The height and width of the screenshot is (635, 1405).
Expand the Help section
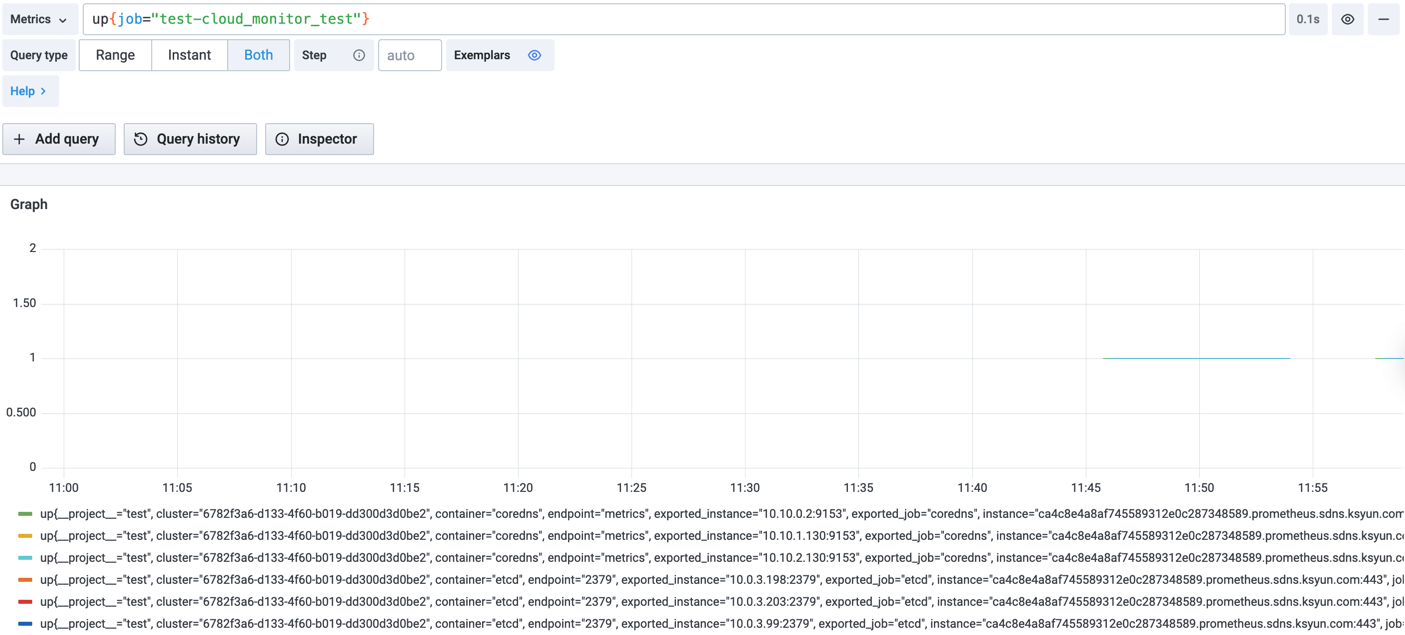point(29,91)
